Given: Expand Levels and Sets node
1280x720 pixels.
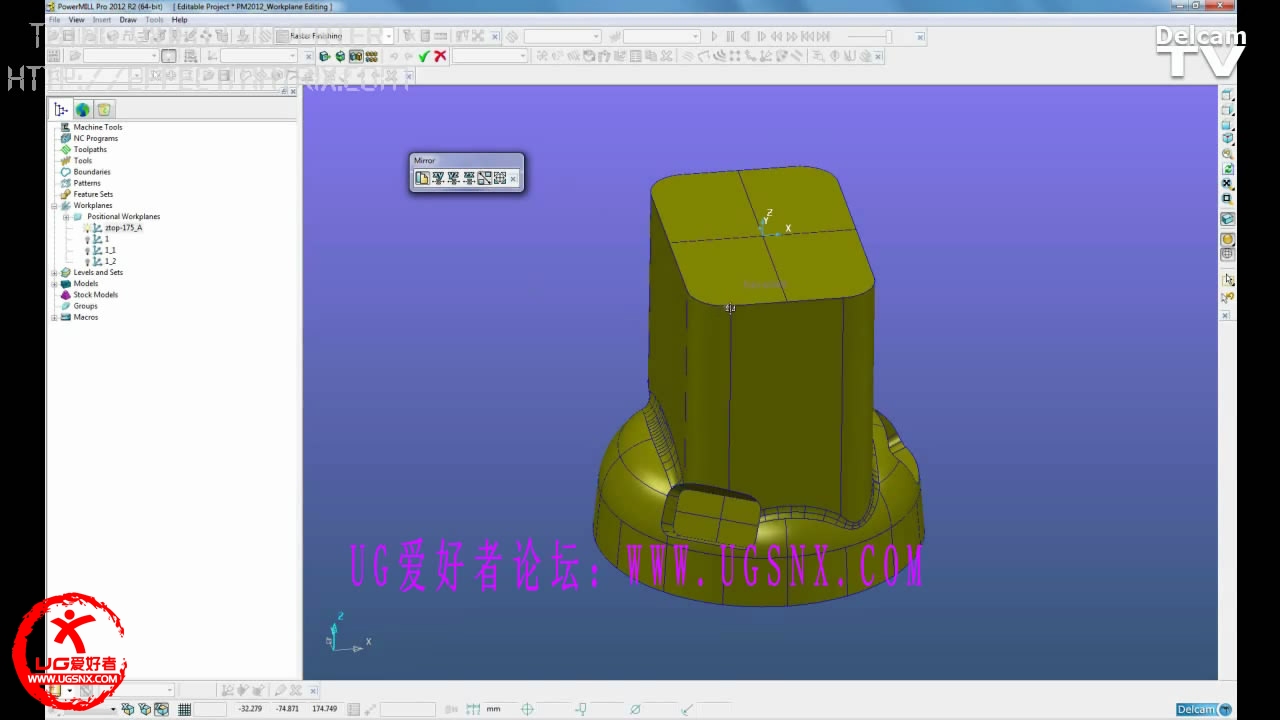Looking at the screenshot, I should (55, 273).
